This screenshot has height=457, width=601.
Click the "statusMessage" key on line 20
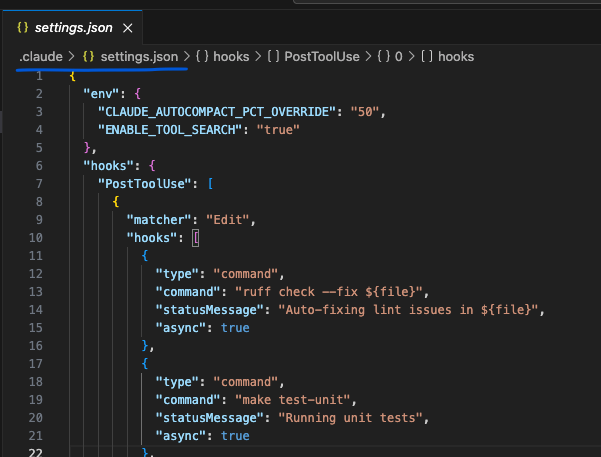(210, 418)
